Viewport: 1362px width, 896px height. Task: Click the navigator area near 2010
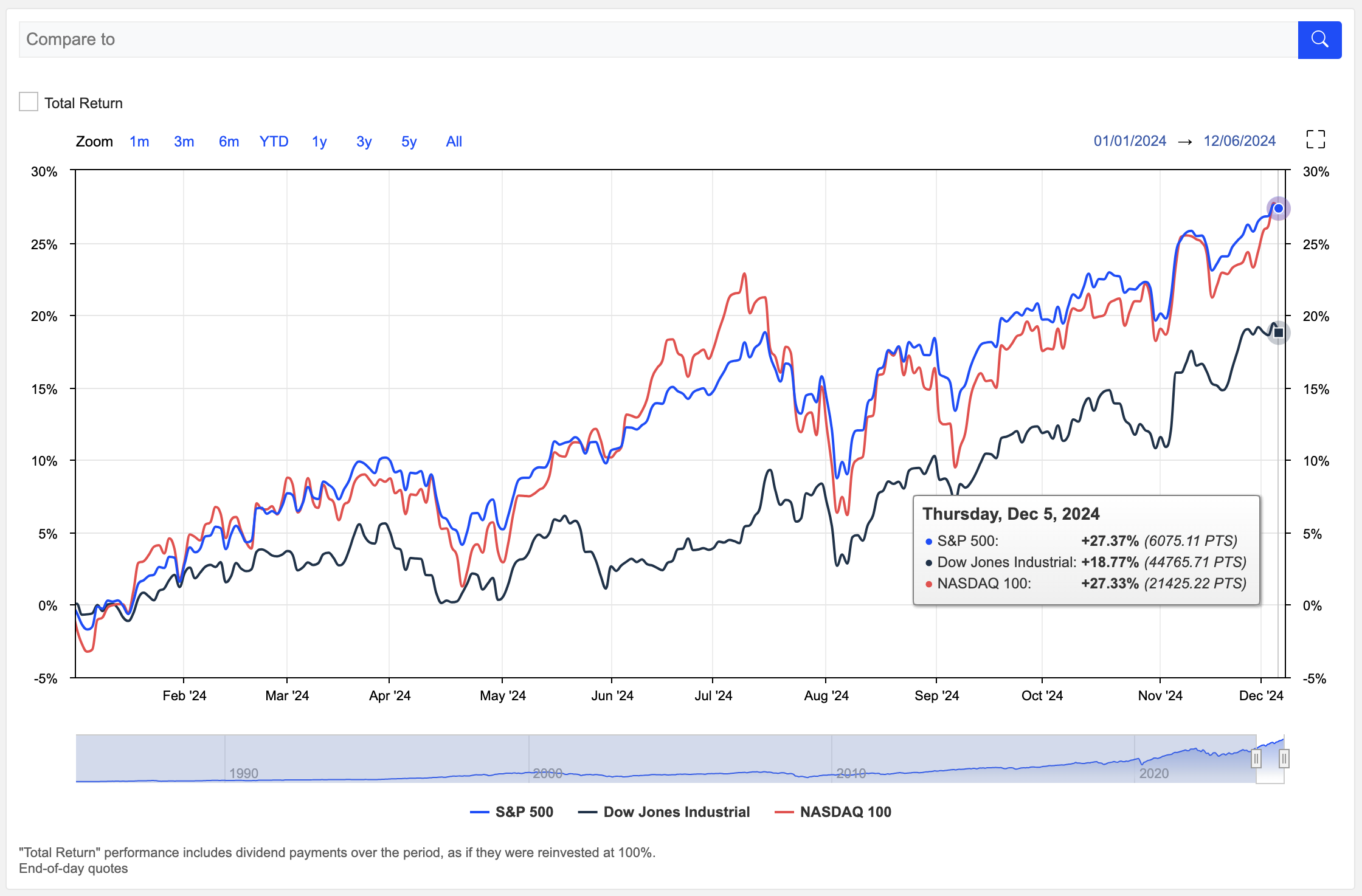click(851, 773)
